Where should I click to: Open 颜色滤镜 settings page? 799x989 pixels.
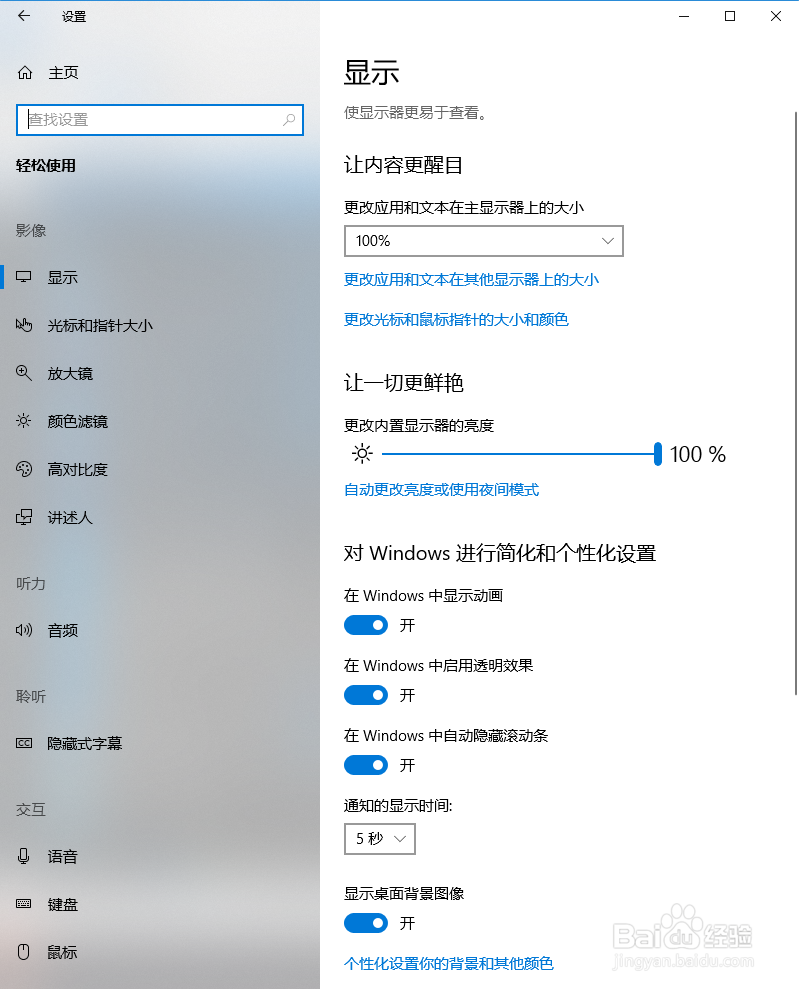[78, 421]
